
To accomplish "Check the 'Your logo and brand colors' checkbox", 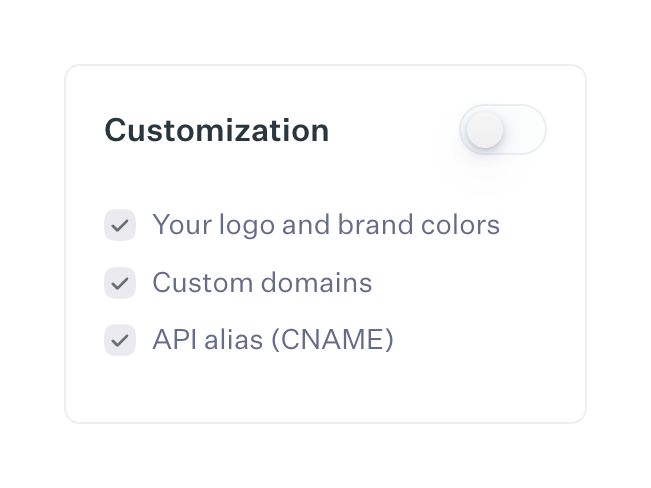I will point(120,225).
